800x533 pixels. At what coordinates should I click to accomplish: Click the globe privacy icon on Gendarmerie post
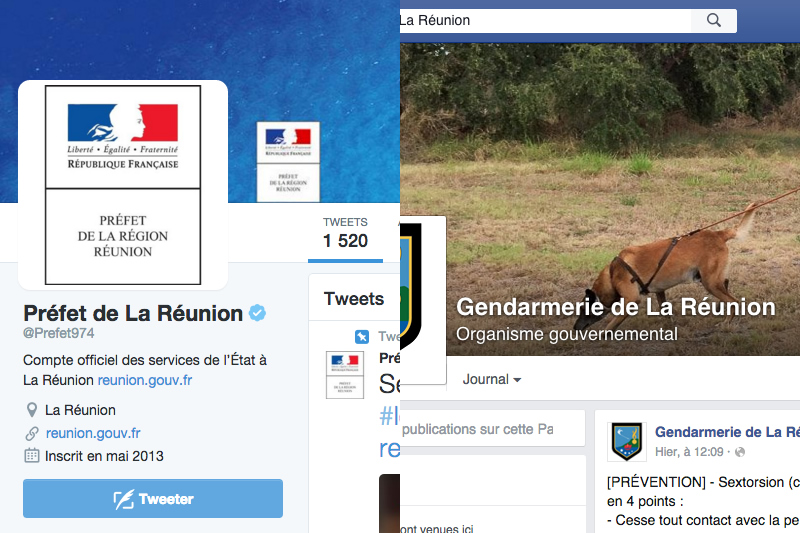click(x=740, y=452)
